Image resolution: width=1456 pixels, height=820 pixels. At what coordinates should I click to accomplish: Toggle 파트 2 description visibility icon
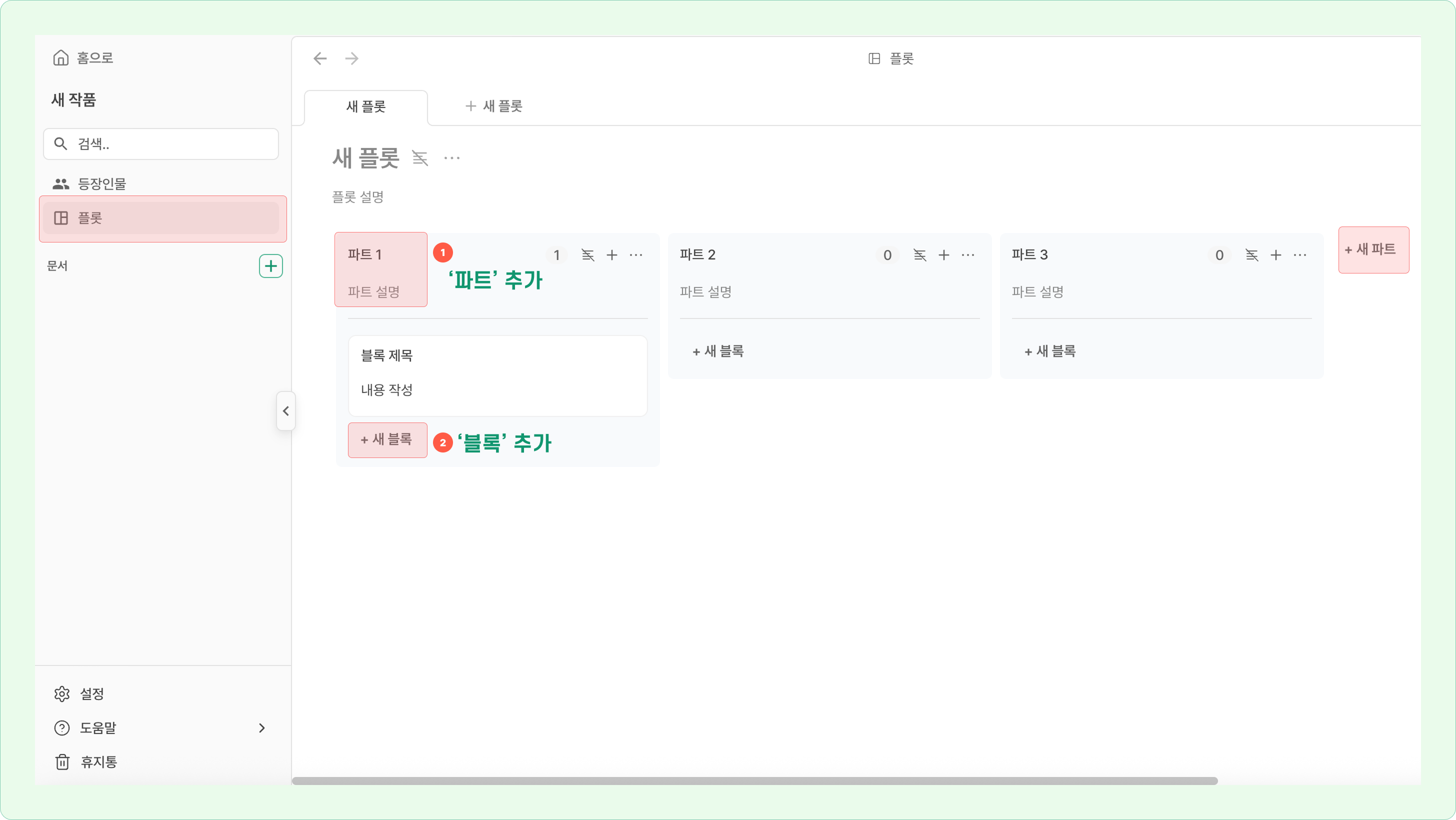[x=919, y=255]
